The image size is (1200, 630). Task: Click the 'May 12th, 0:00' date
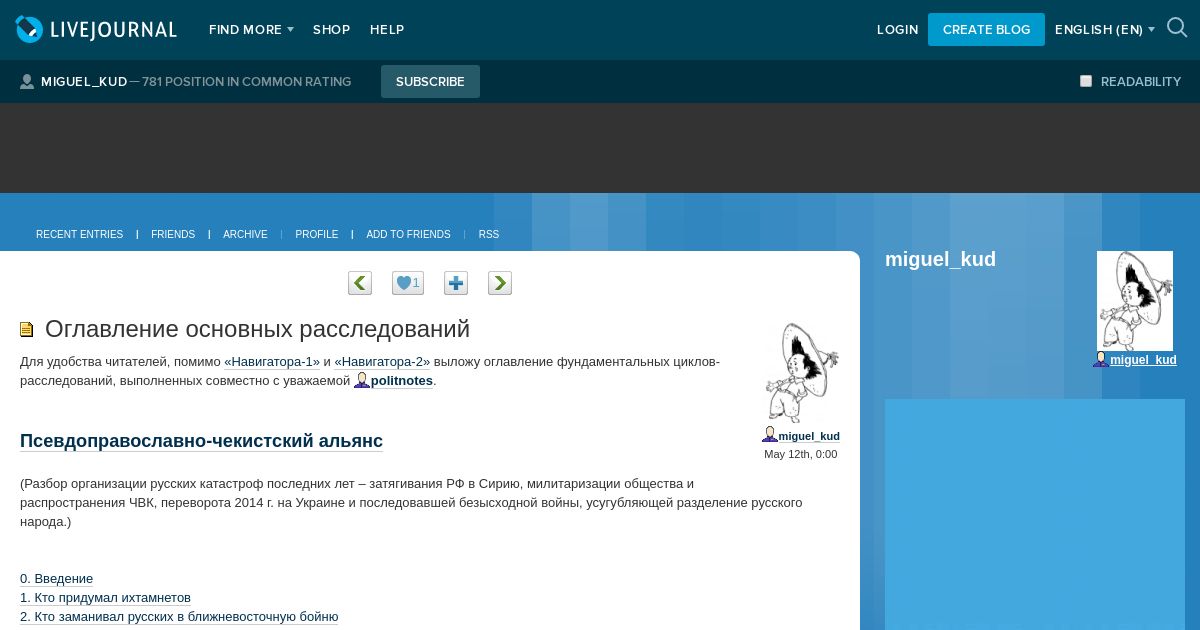(x=801, y=454)
